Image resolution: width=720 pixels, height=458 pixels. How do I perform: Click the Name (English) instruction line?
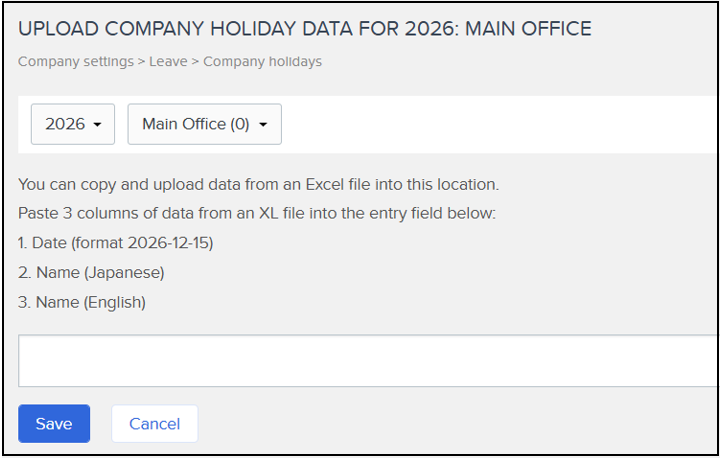tap(82, 302)
